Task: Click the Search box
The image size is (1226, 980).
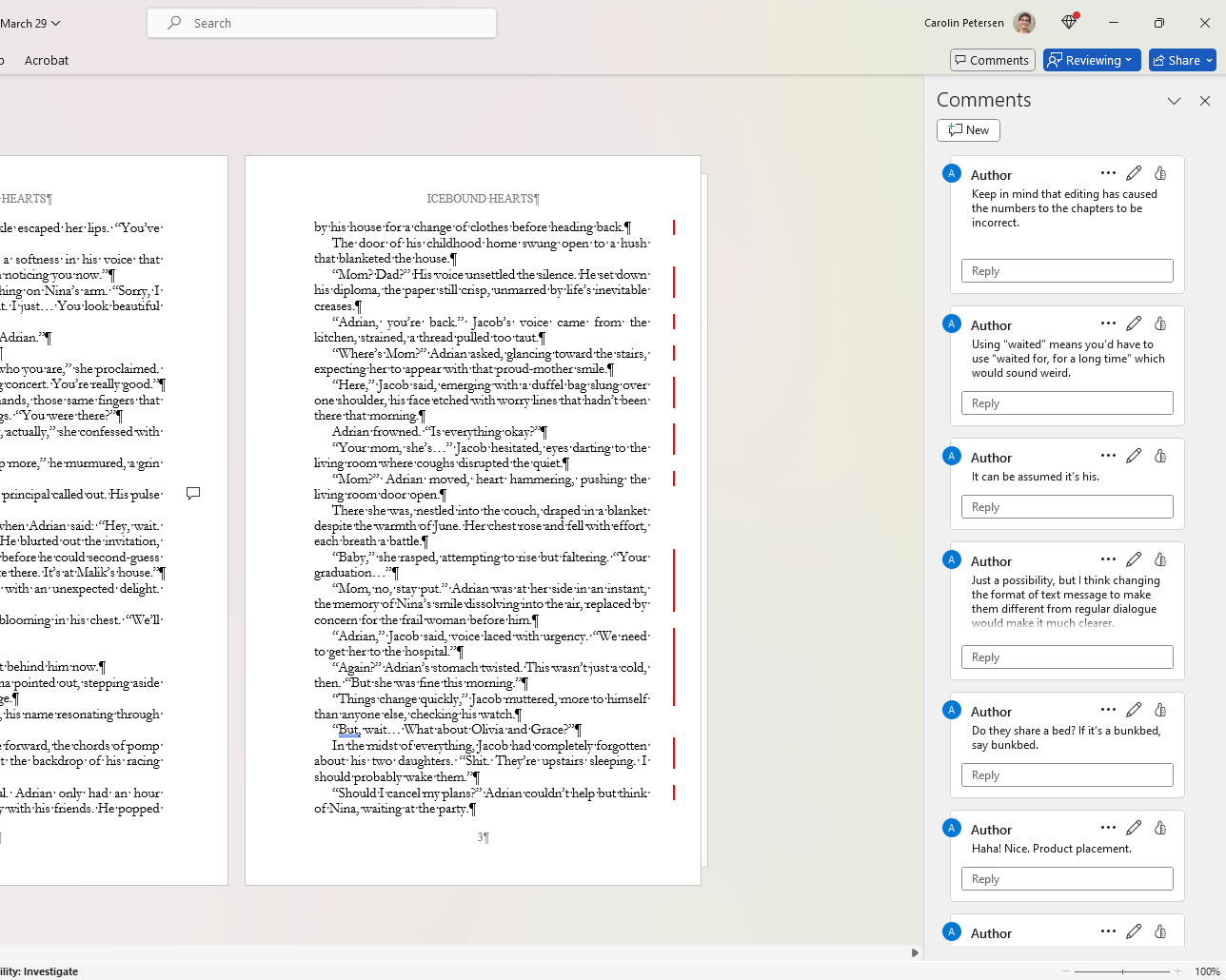Action: (x=322, y=23)
